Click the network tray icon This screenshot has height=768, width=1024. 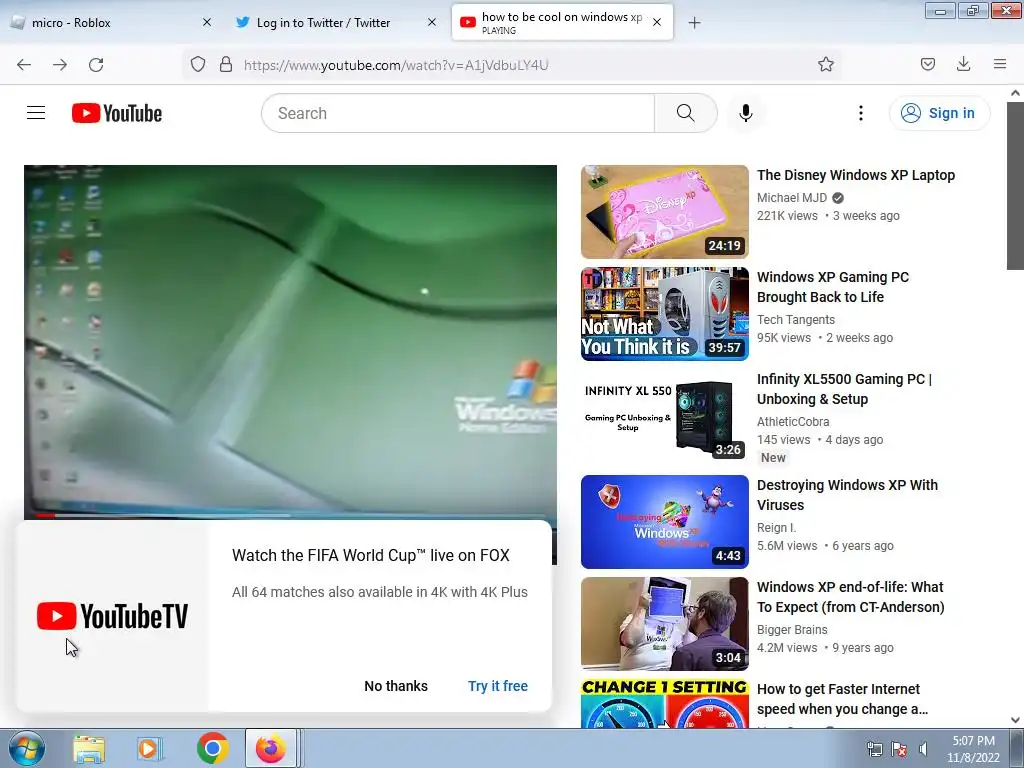coord(874,749)
